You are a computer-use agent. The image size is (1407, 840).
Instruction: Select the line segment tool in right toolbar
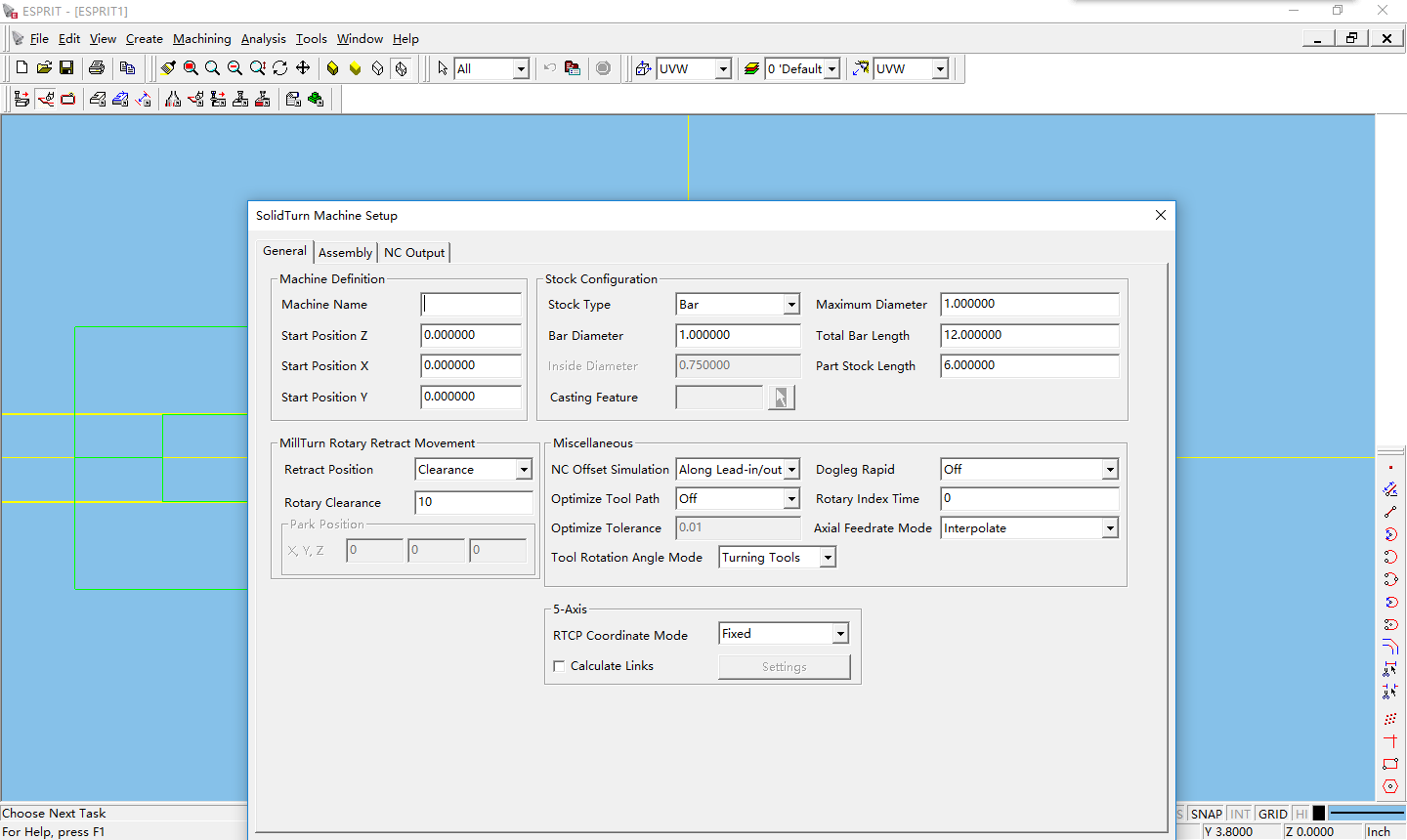pos(1390,512)
